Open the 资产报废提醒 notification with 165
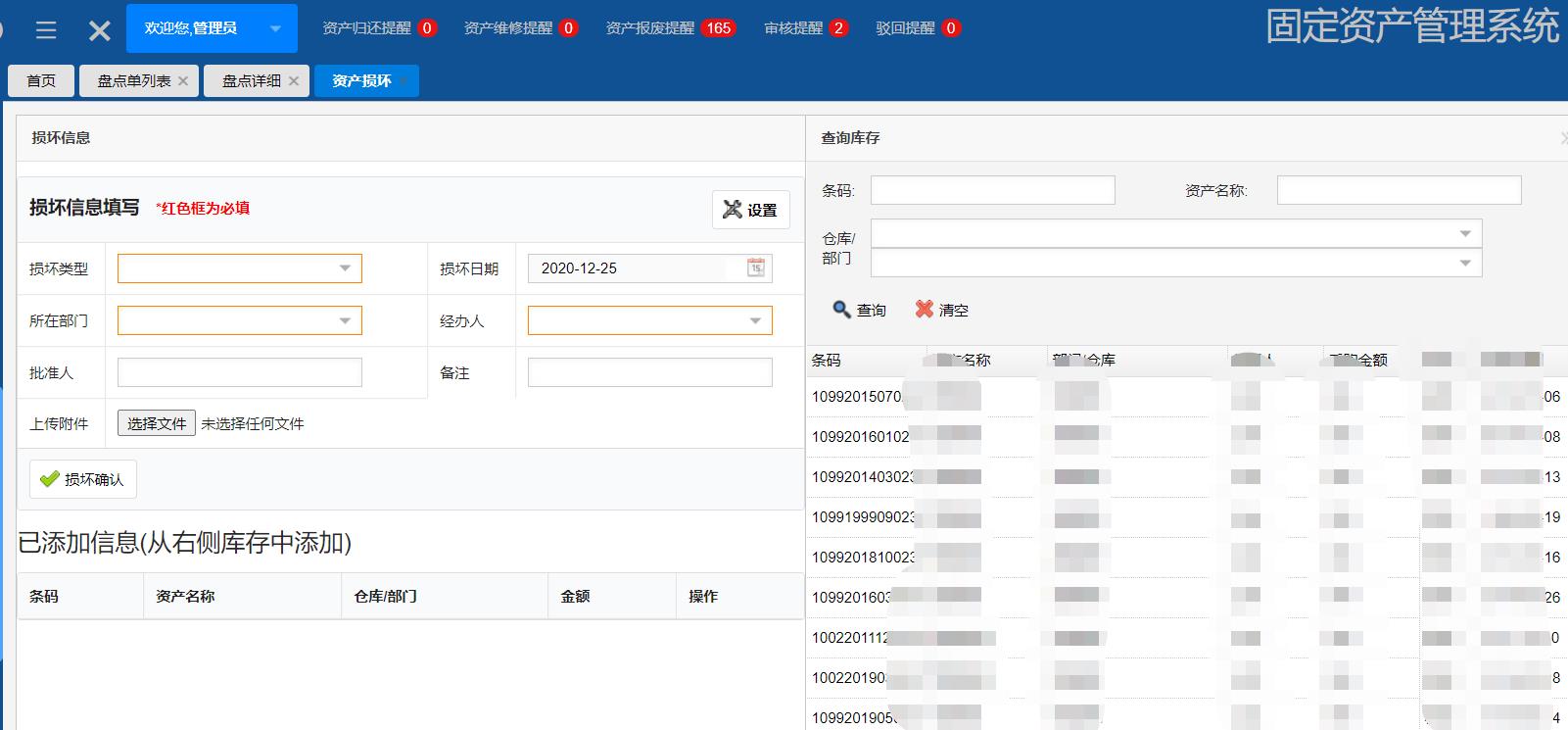This screenshot has width=1568, height=730. pyautogui.click(x=669, y=28)
